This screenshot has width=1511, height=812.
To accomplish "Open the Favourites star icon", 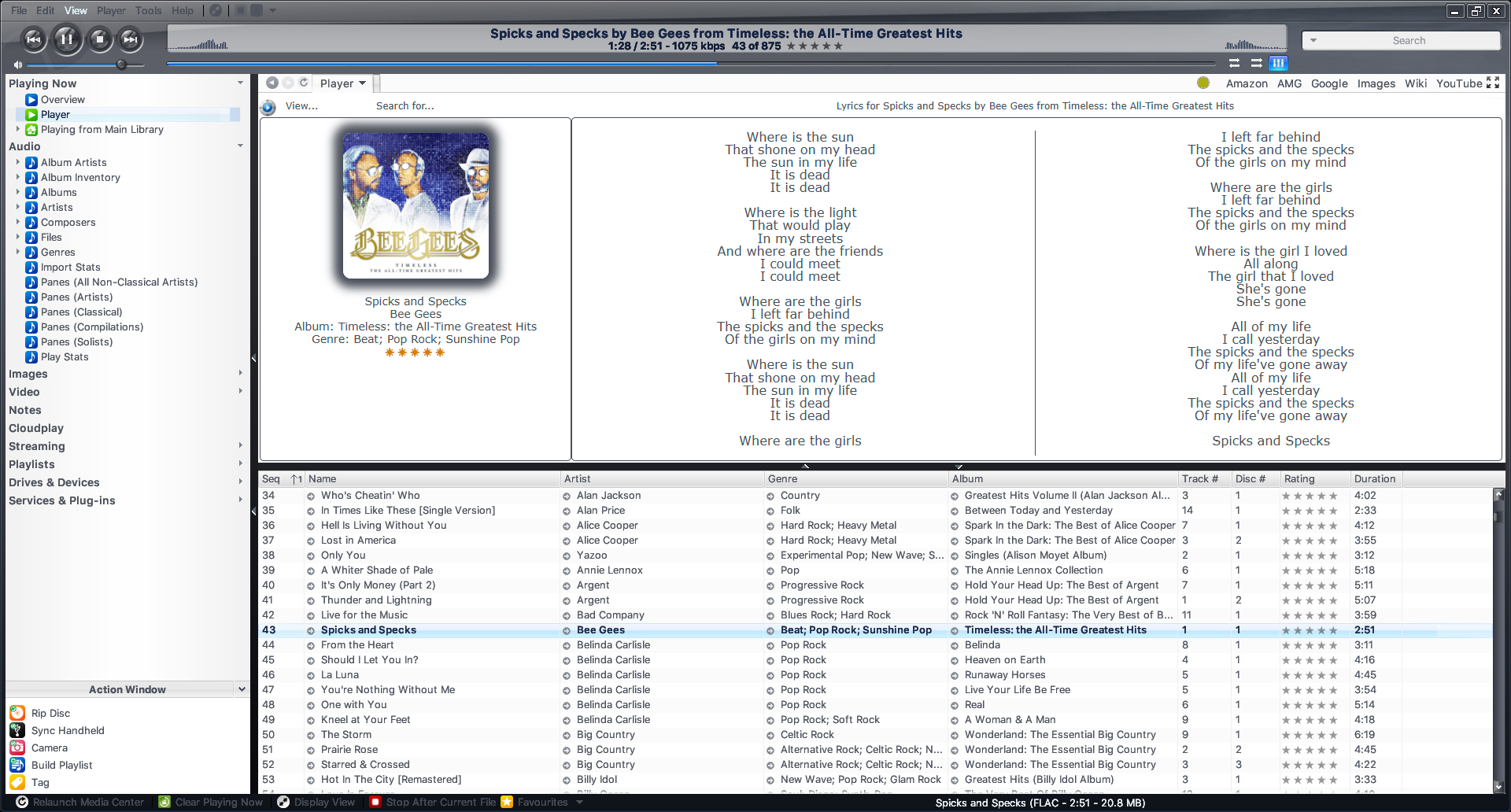I will point(508,803).
